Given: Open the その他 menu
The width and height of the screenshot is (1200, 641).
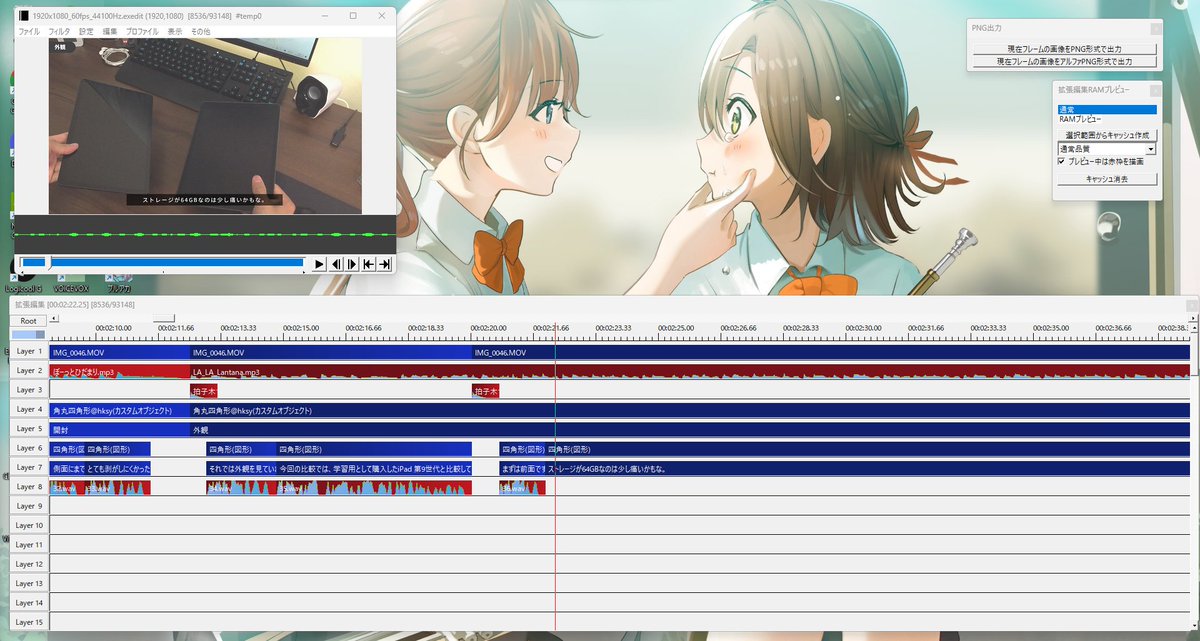Looking at the screenshot, I should 200,32.
